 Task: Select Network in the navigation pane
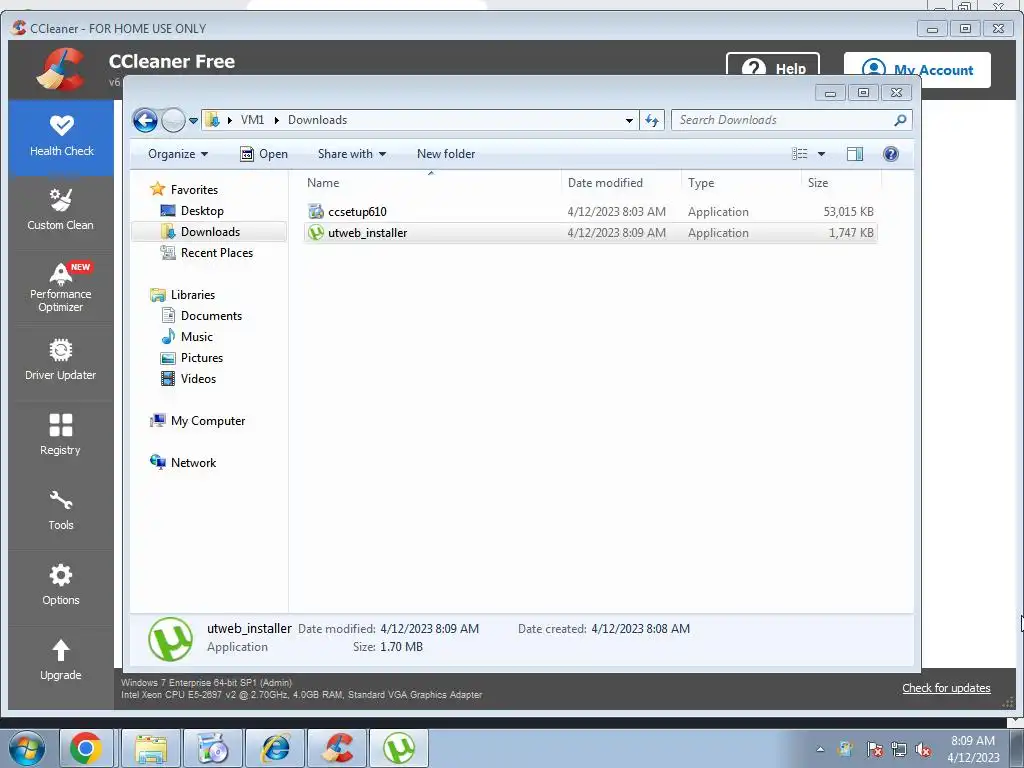point(193,462)
